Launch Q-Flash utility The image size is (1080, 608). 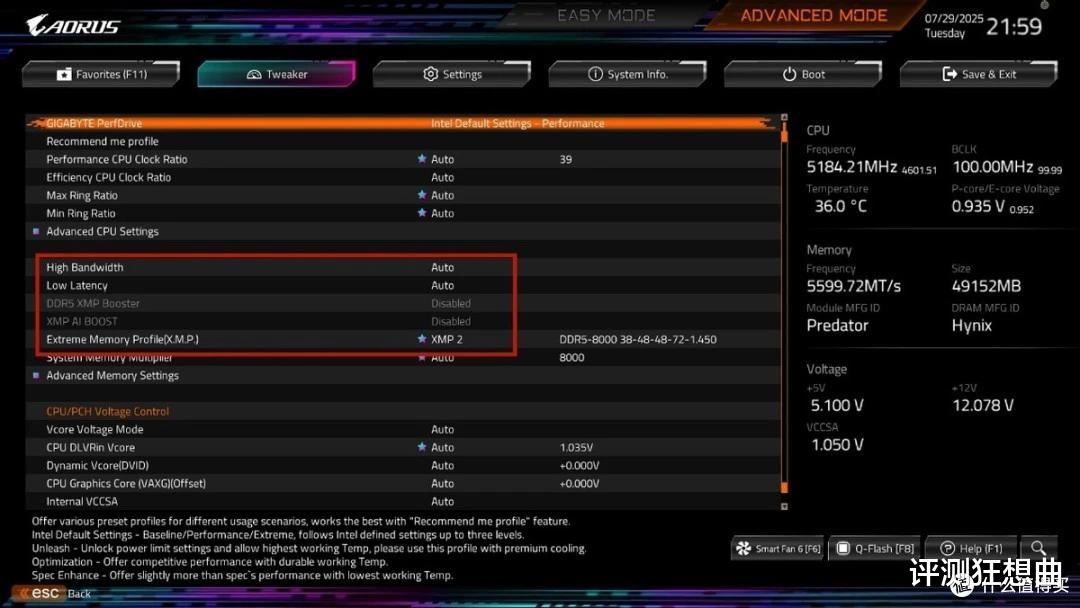coord(875,548)
